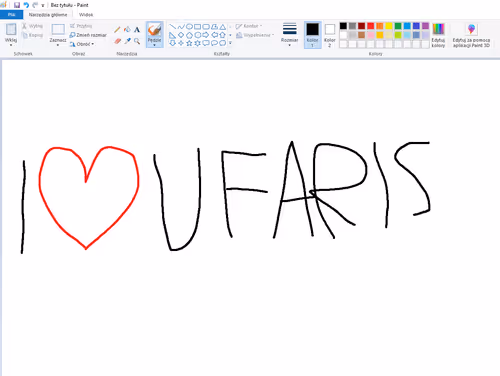Screen dimensions: 500x376
Task: Choose the rounded rectangle shape
Action: click(x=206, y=27)
